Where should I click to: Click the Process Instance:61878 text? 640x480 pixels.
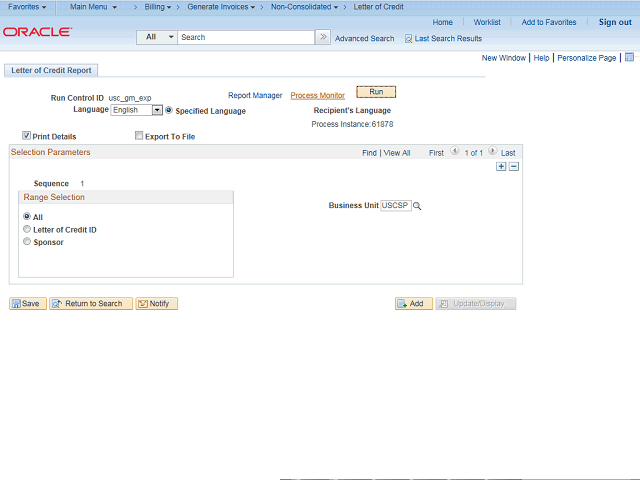point(352,124)
